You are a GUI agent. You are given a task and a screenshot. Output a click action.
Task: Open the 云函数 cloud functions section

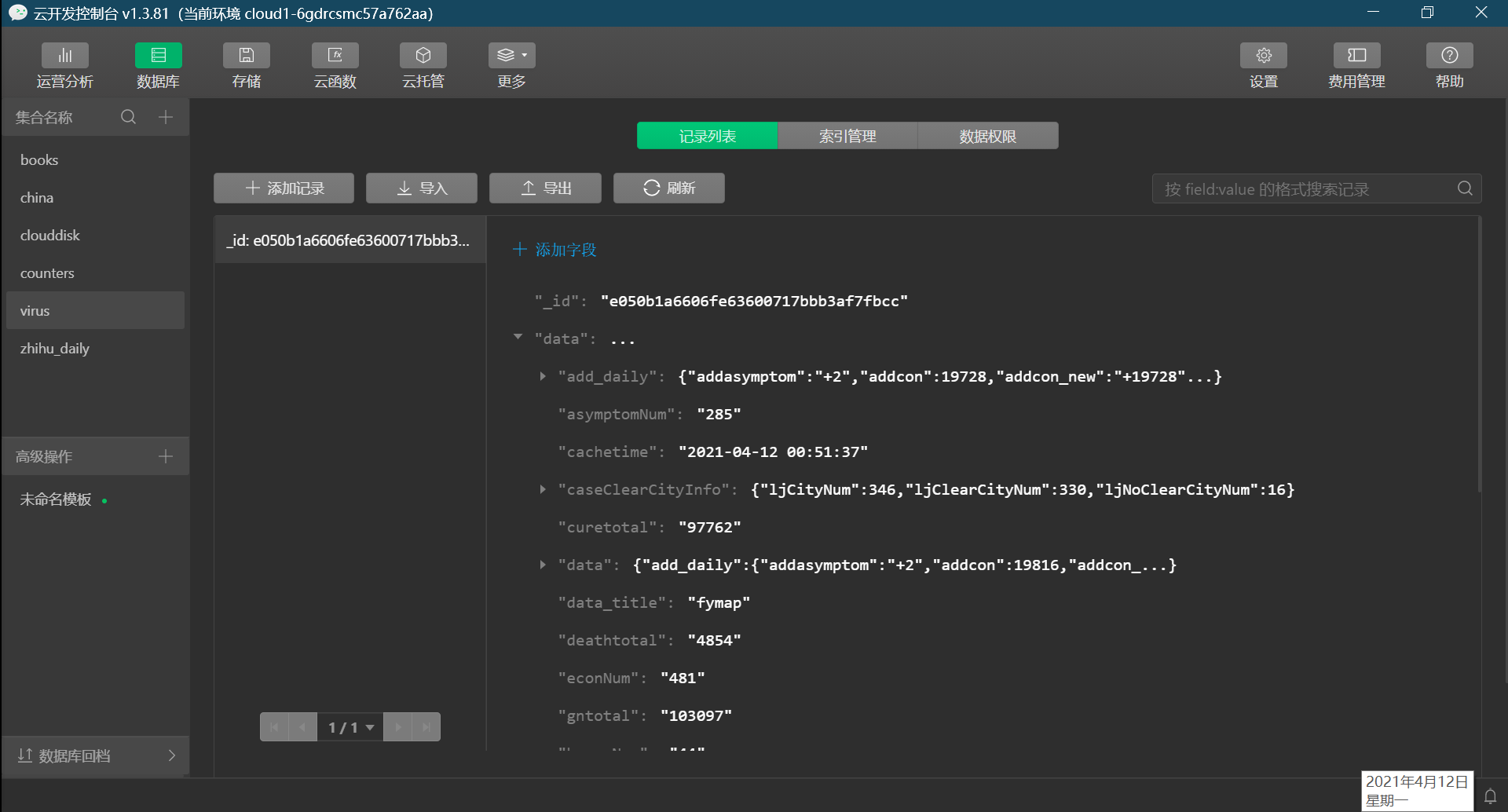pos(335,66)
